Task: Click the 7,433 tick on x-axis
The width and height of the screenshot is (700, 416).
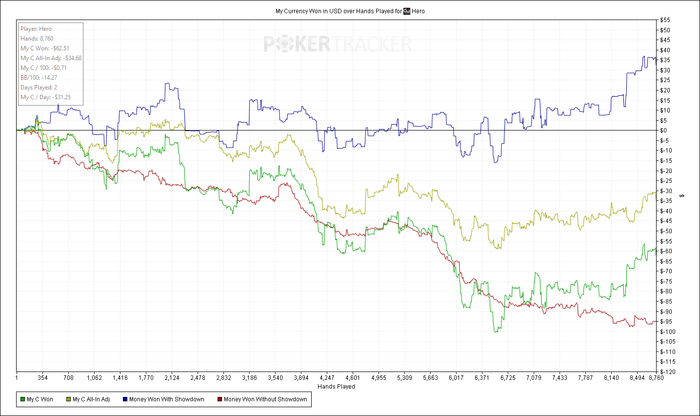Action: click(560, 378)
